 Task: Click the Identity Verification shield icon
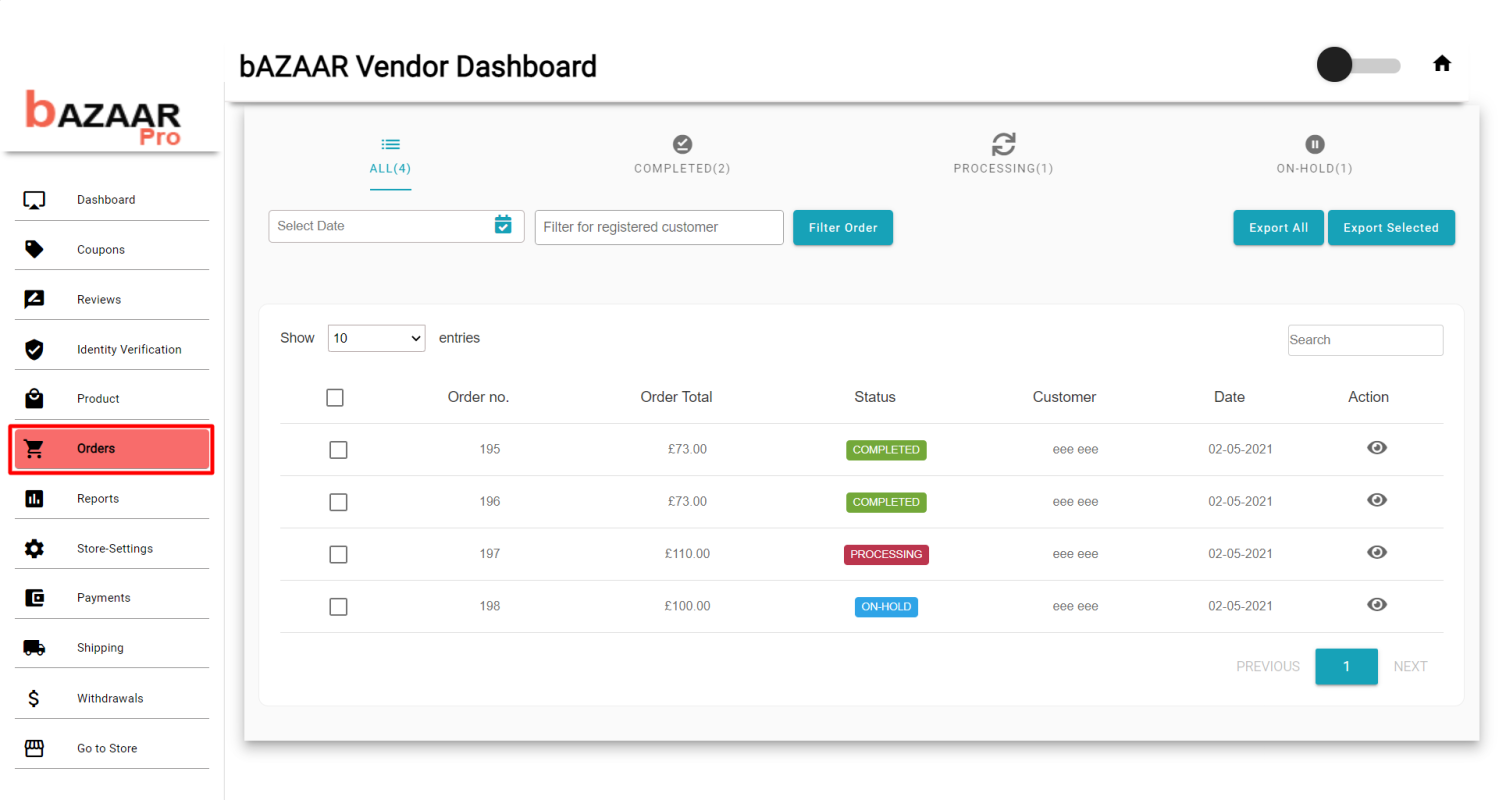point(34,348)
